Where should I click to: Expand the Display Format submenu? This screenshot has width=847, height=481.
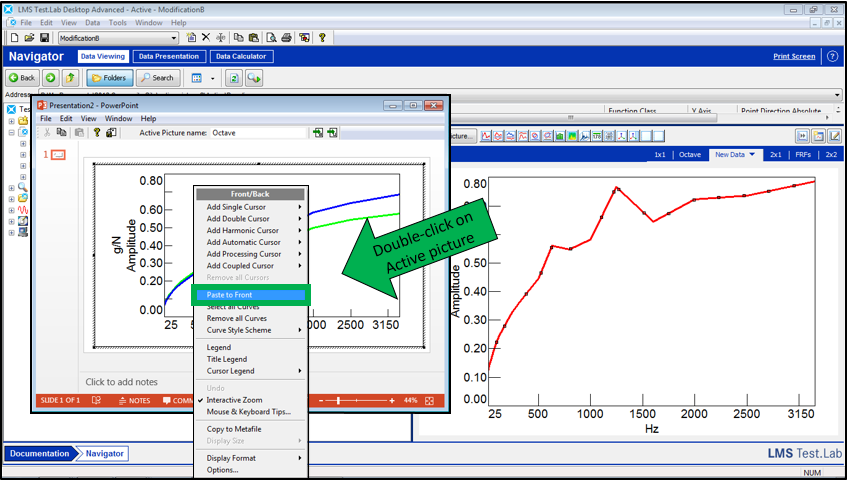tap(250, 458)
